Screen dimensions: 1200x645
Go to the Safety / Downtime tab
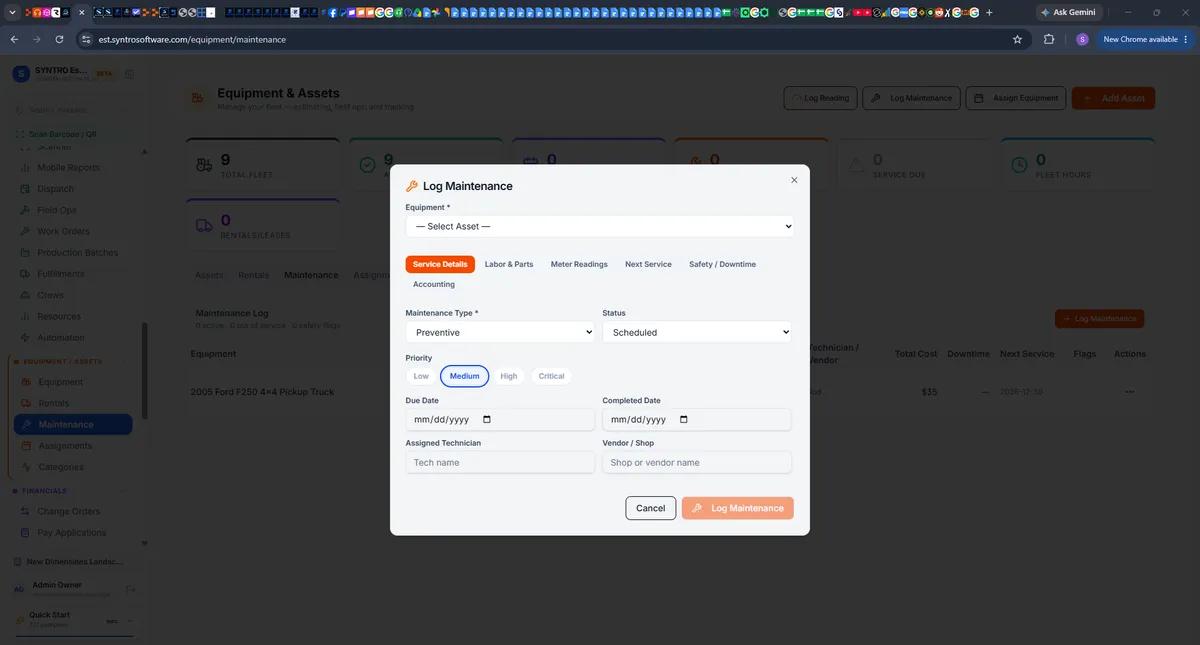(x=722, y=264)
